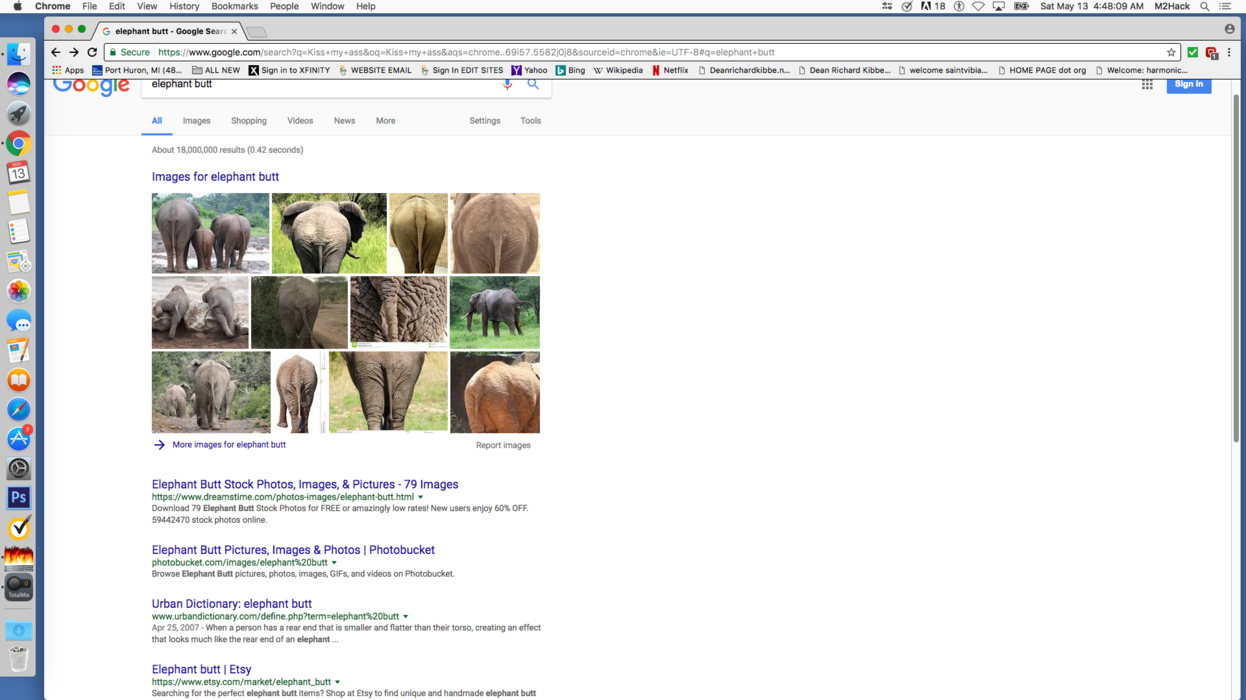Open the Urban Dictionary result
The image size is (1246, 700).
click(232, 604)
